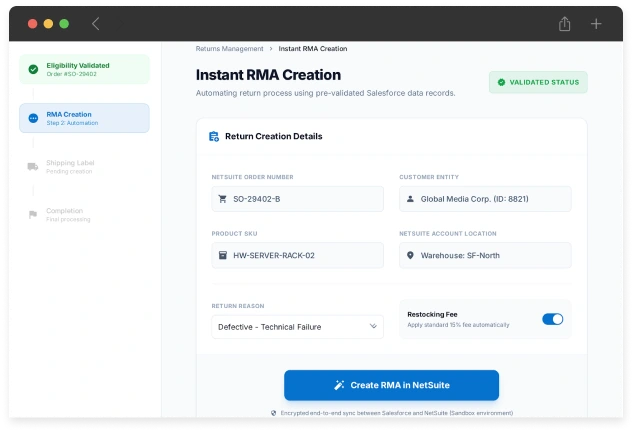Viewport: 634px width, 432px height.
Task: Click the 'Final processing' subtitle text
Action: coord(68,219)
